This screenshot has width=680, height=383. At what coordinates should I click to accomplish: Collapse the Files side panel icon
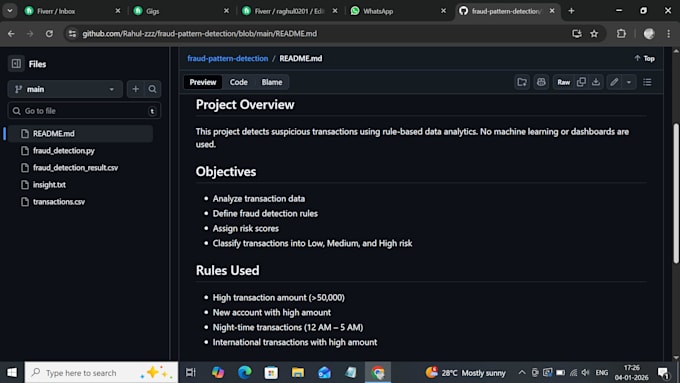click(x=16, y=64)
